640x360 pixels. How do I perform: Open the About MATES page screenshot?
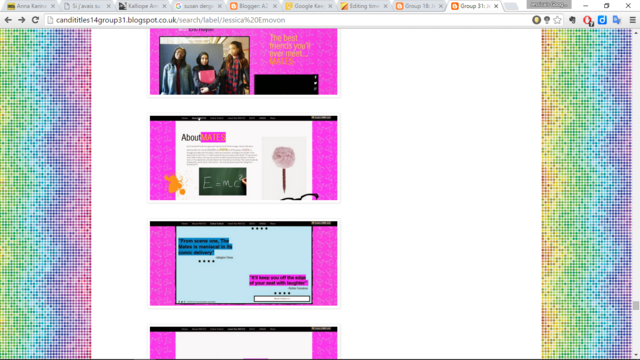pyautogui.click(x=244, y=158)
